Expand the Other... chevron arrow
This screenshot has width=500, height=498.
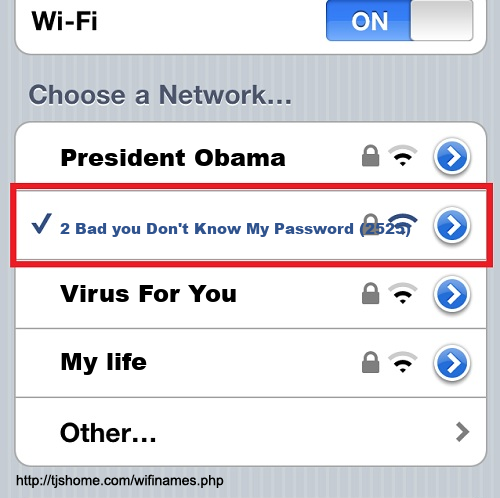point(463,432)
